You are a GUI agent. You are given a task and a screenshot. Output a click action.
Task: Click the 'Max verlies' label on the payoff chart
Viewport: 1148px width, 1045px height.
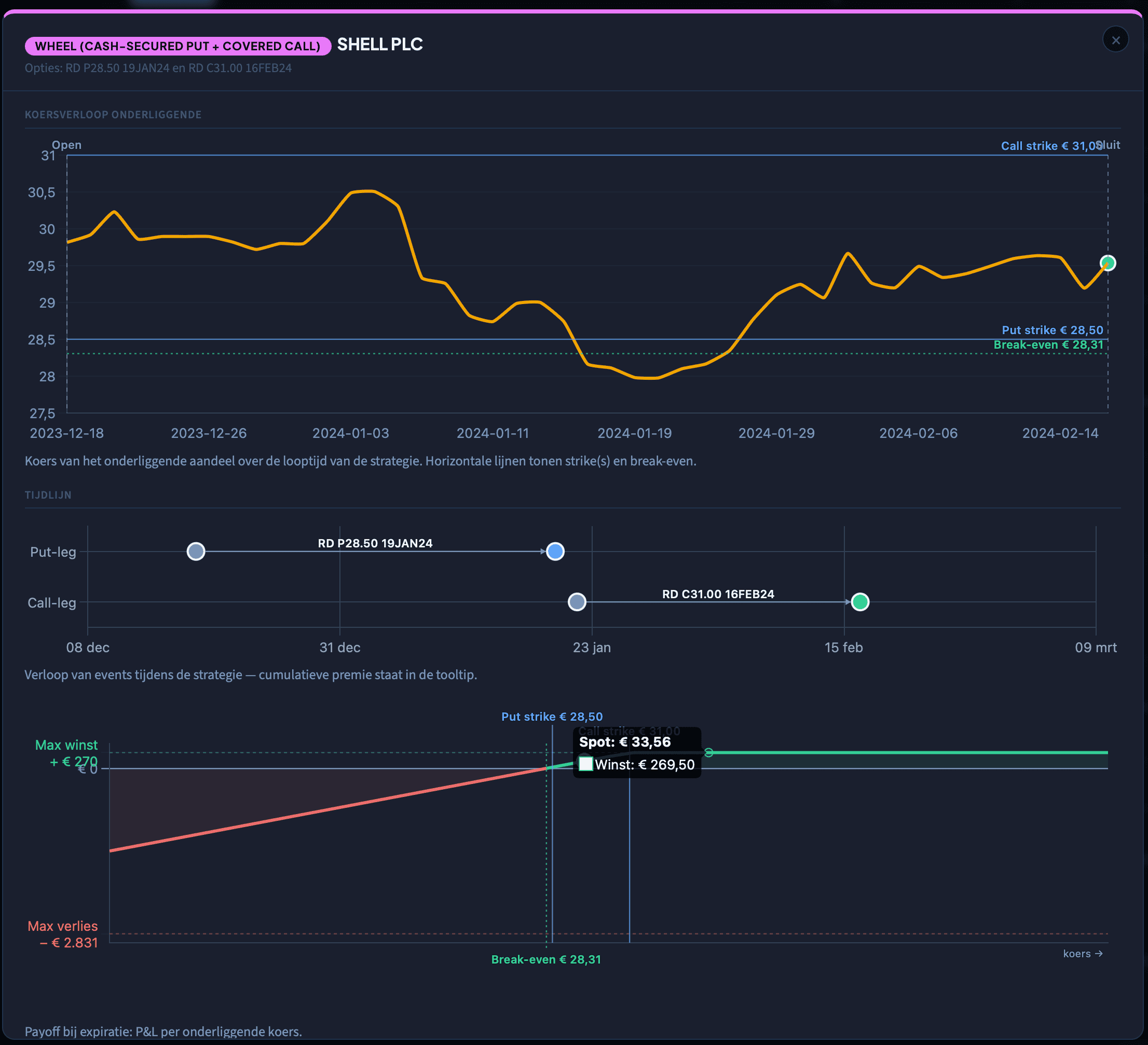coord(63,926)
